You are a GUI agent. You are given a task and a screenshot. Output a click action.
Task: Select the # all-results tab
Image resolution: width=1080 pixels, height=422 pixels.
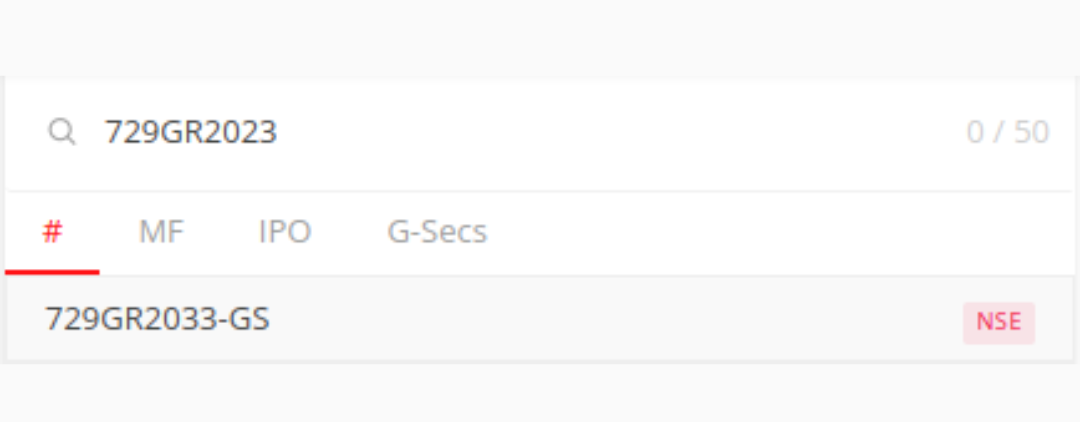52,233
